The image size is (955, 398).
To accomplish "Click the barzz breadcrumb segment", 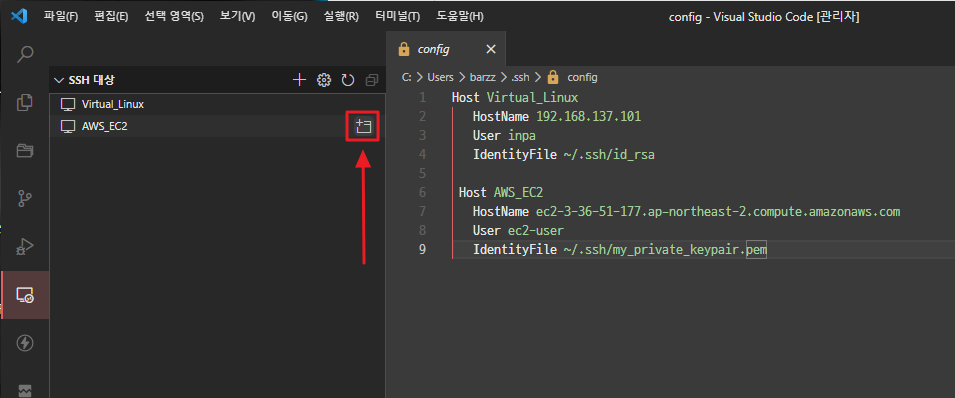I will point(482,77).
